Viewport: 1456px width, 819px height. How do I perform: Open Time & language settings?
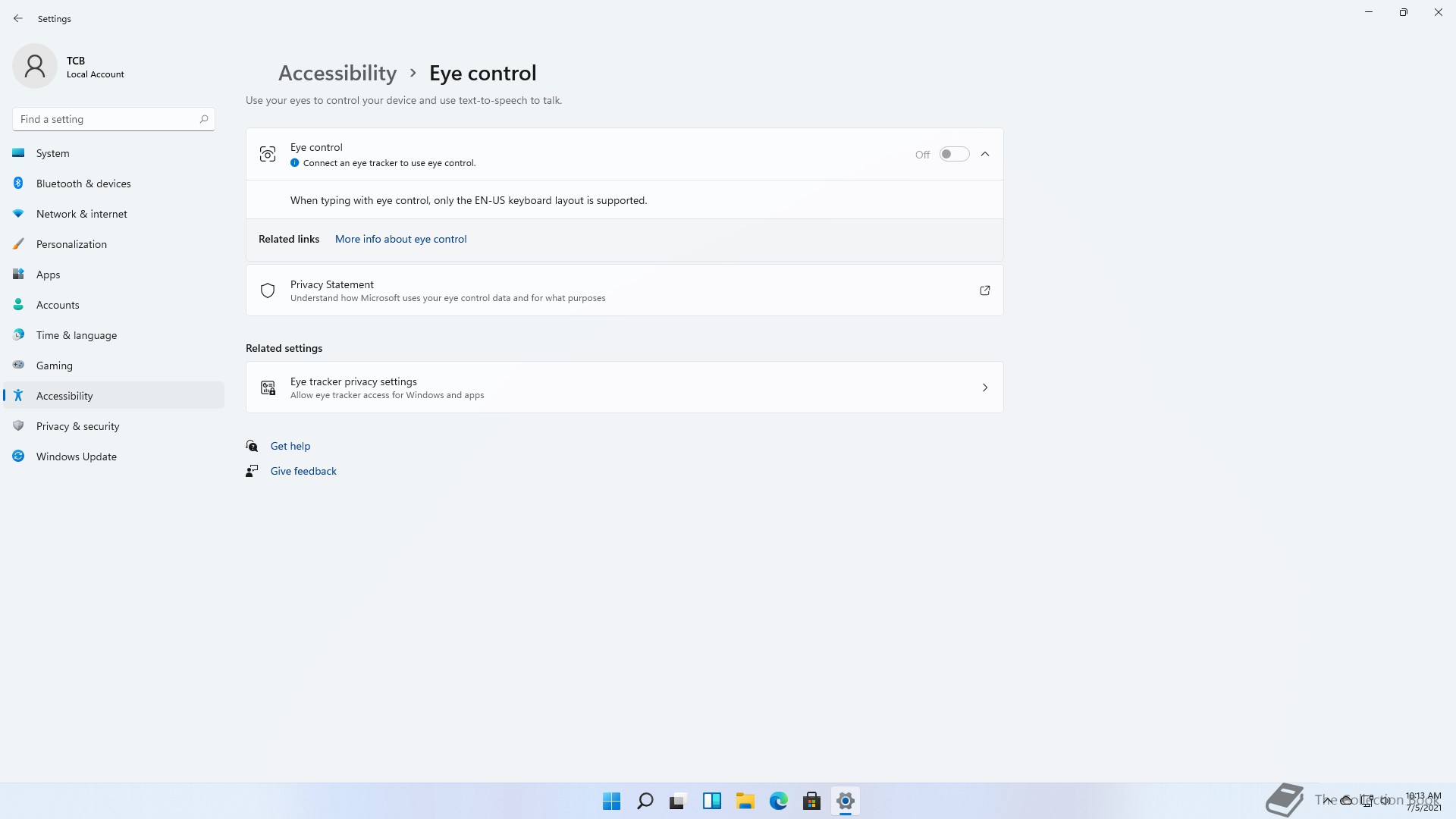pos(114,335)
